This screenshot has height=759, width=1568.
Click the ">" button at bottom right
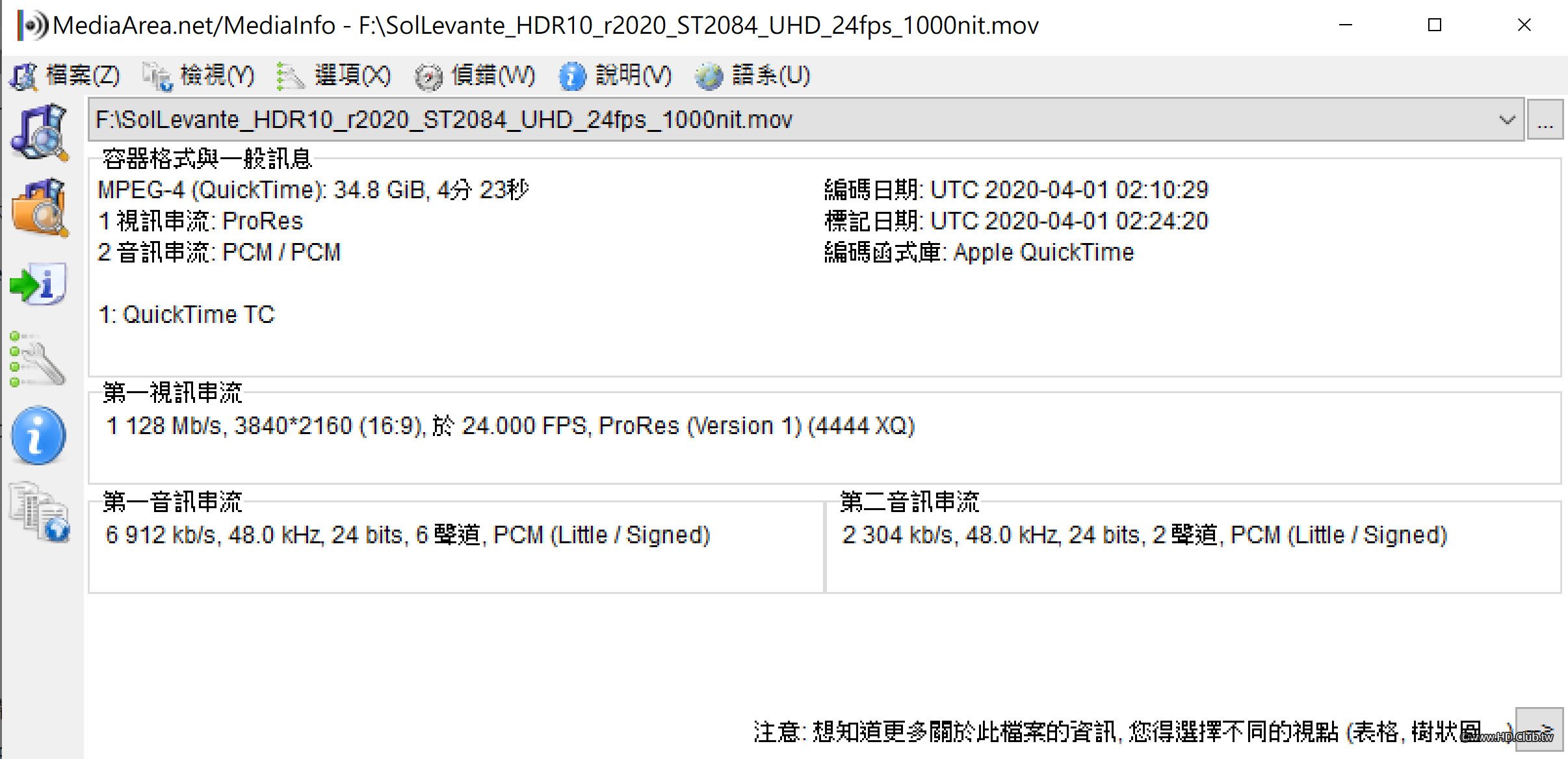coord(1539,729)
